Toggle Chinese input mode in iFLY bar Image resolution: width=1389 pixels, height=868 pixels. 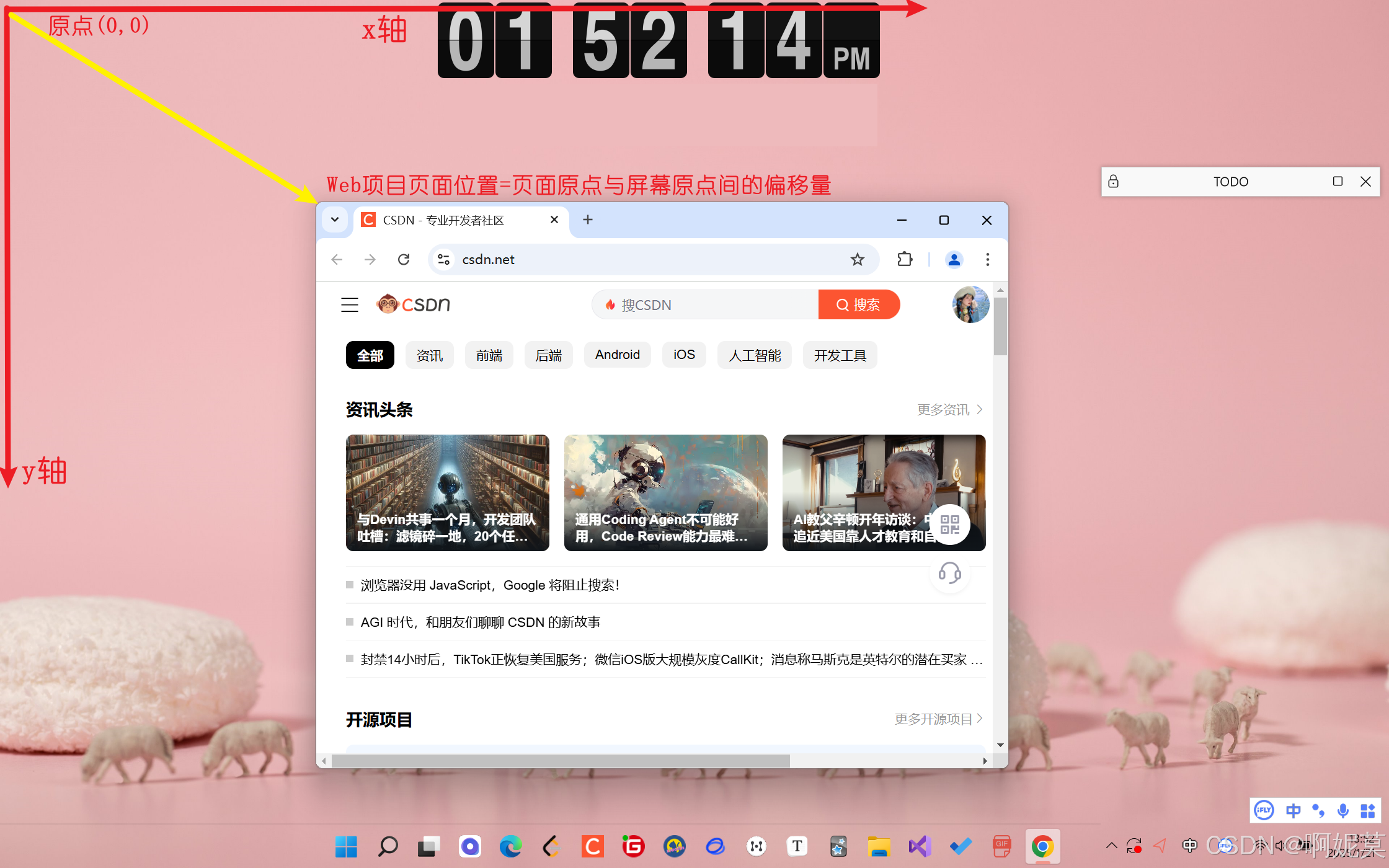tap(1293, 810)
